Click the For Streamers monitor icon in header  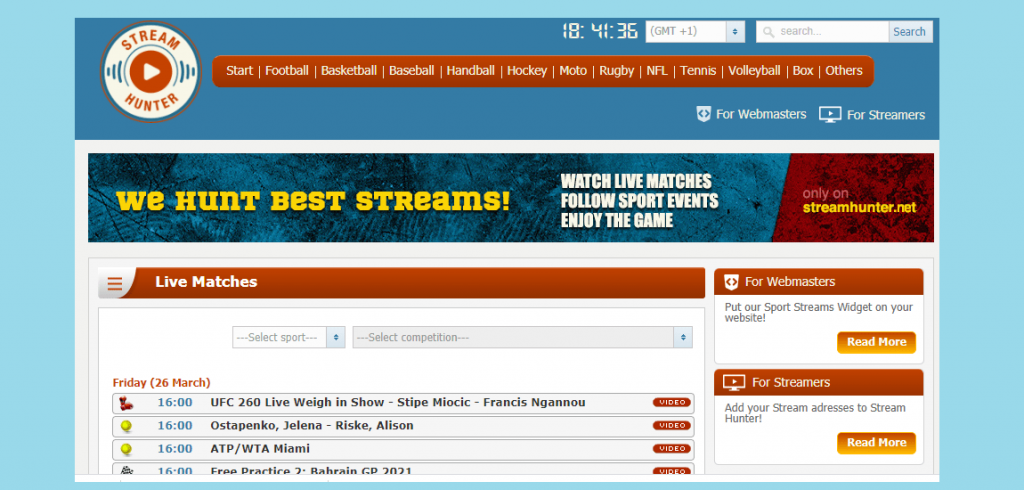830,115
